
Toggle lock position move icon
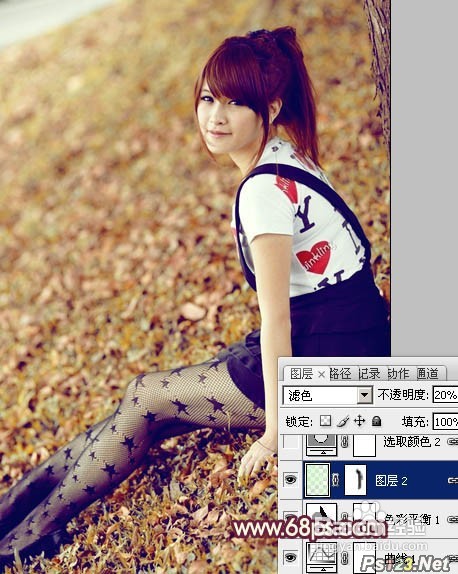(x=360, y=421)
